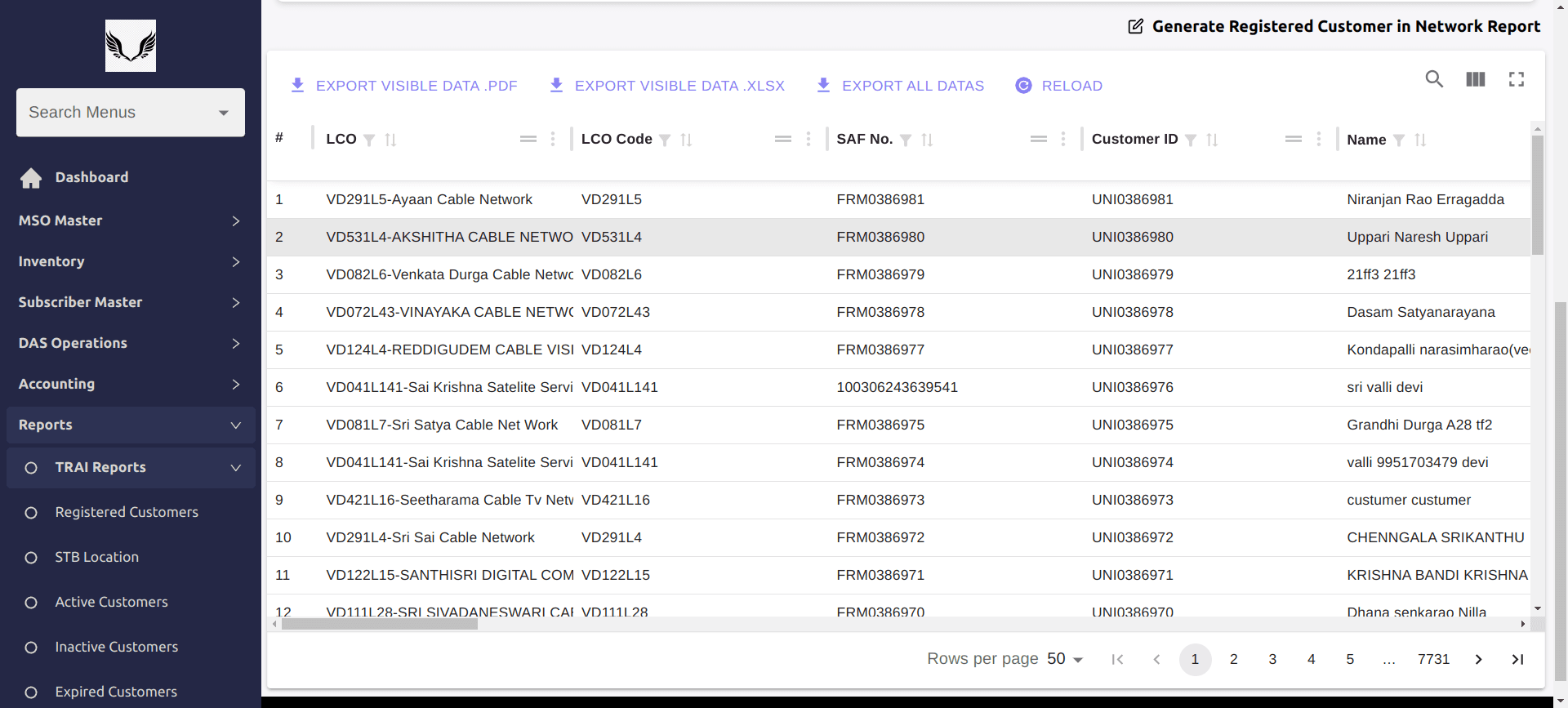Open Customer ID column actions menu dots

(x=1318, y=140)
